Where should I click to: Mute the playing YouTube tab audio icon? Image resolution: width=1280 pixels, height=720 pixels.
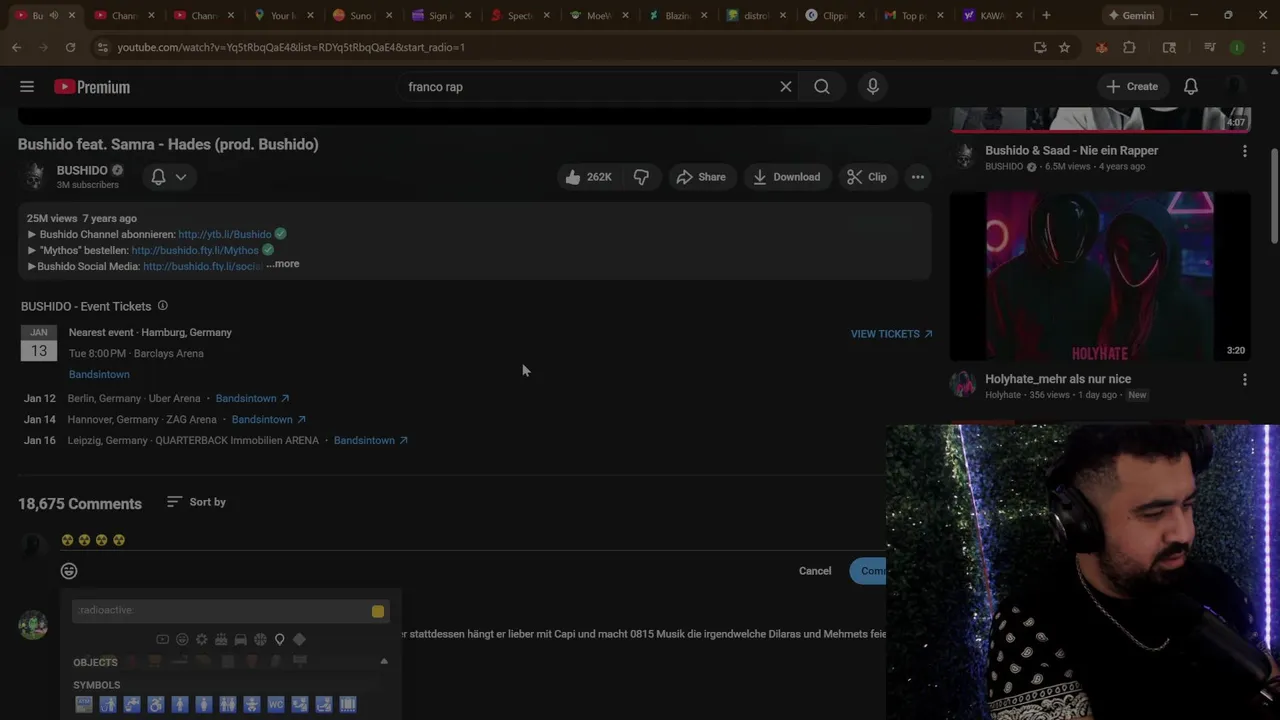click(54, 15)
